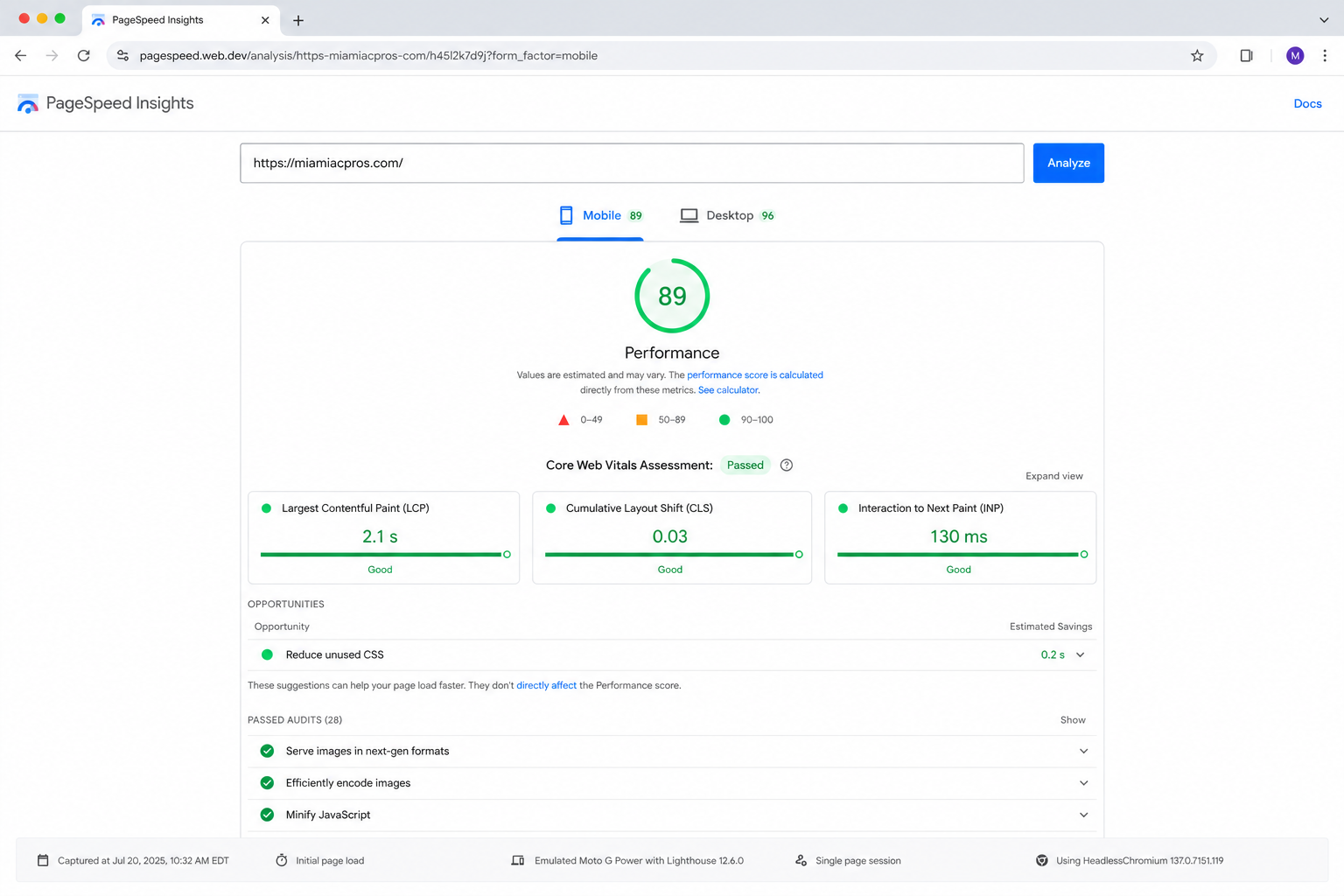Viewport: 1344px width, 896px height.
Task: Bookmark this page with the star icon
Action: [1197, 55]
